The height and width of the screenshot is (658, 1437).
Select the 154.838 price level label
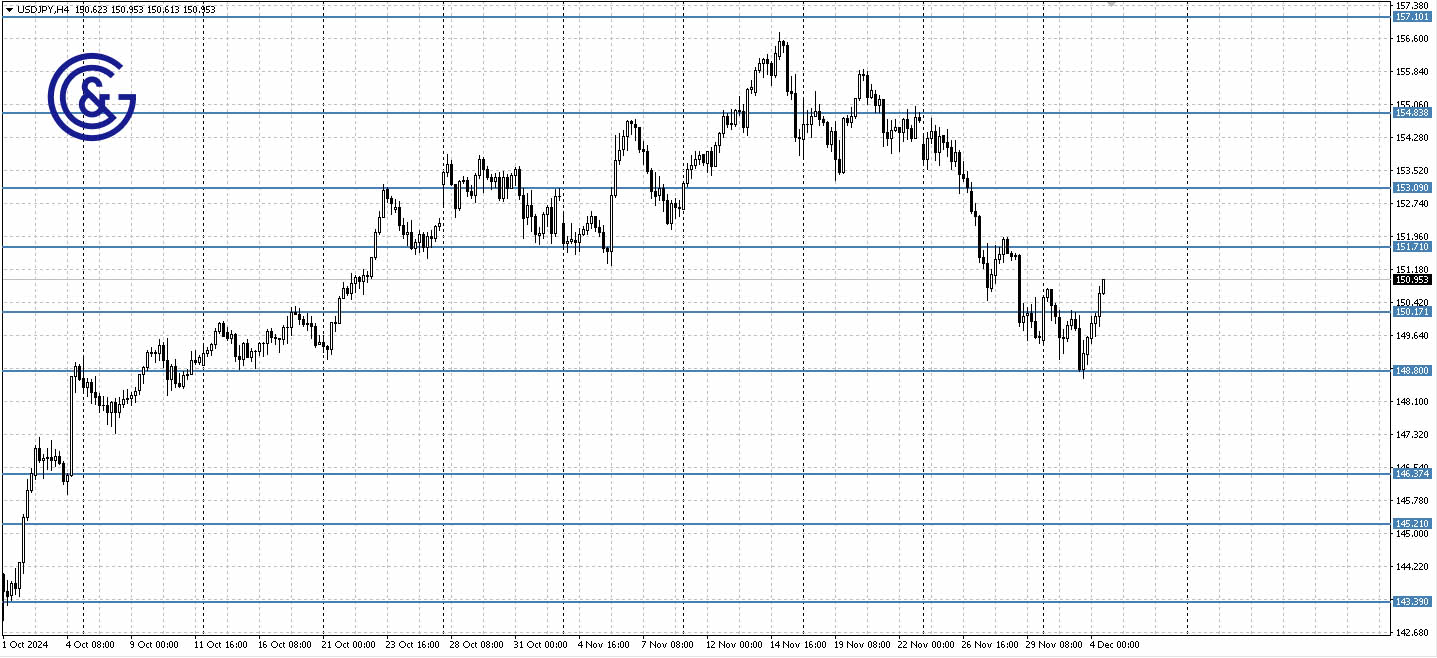click(1411, 113)
